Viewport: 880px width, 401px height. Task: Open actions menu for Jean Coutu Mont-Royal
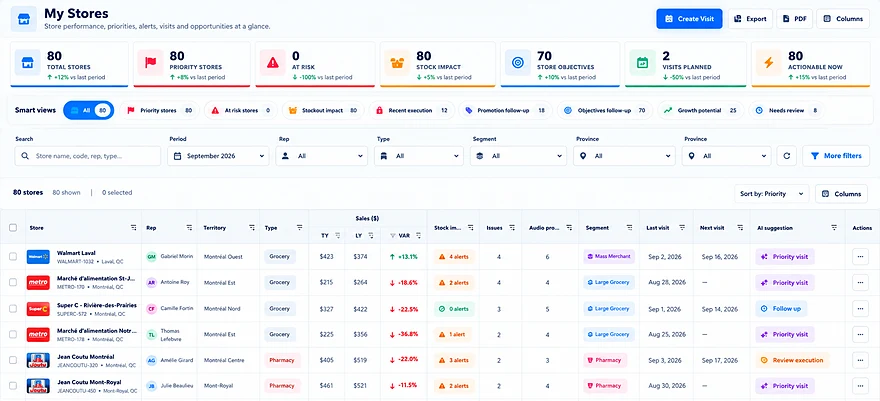(x=860, y=386)
